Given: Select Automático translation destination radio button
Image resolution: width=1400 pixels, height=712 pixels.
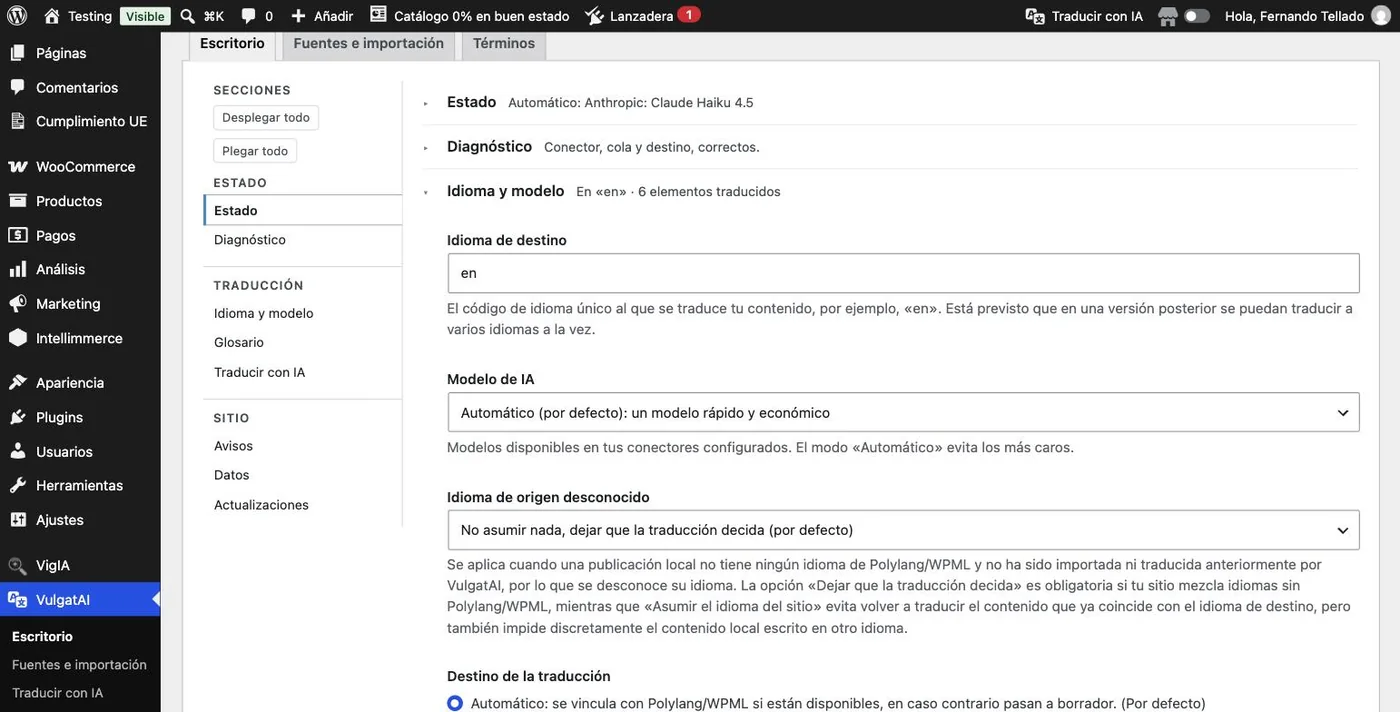Looking at the screenshot, I should coord(455,703).
